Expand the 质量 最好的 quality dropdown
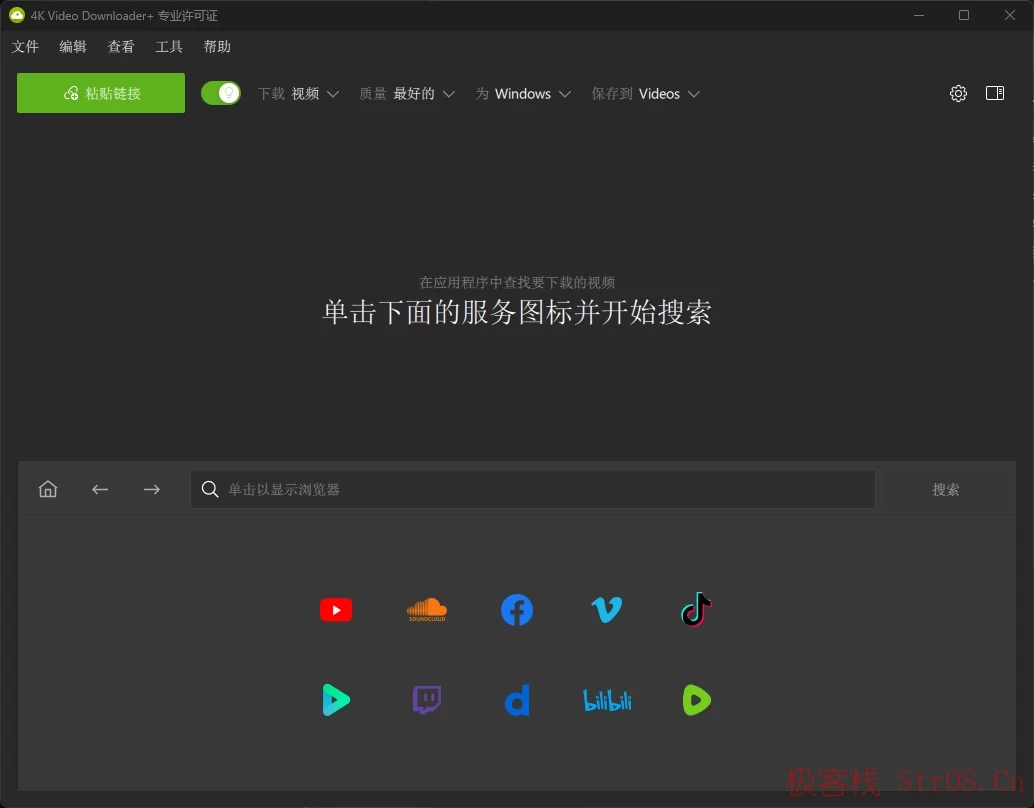Image resolution: width=1034 pixels, height=808 pixels. (407, 94)
